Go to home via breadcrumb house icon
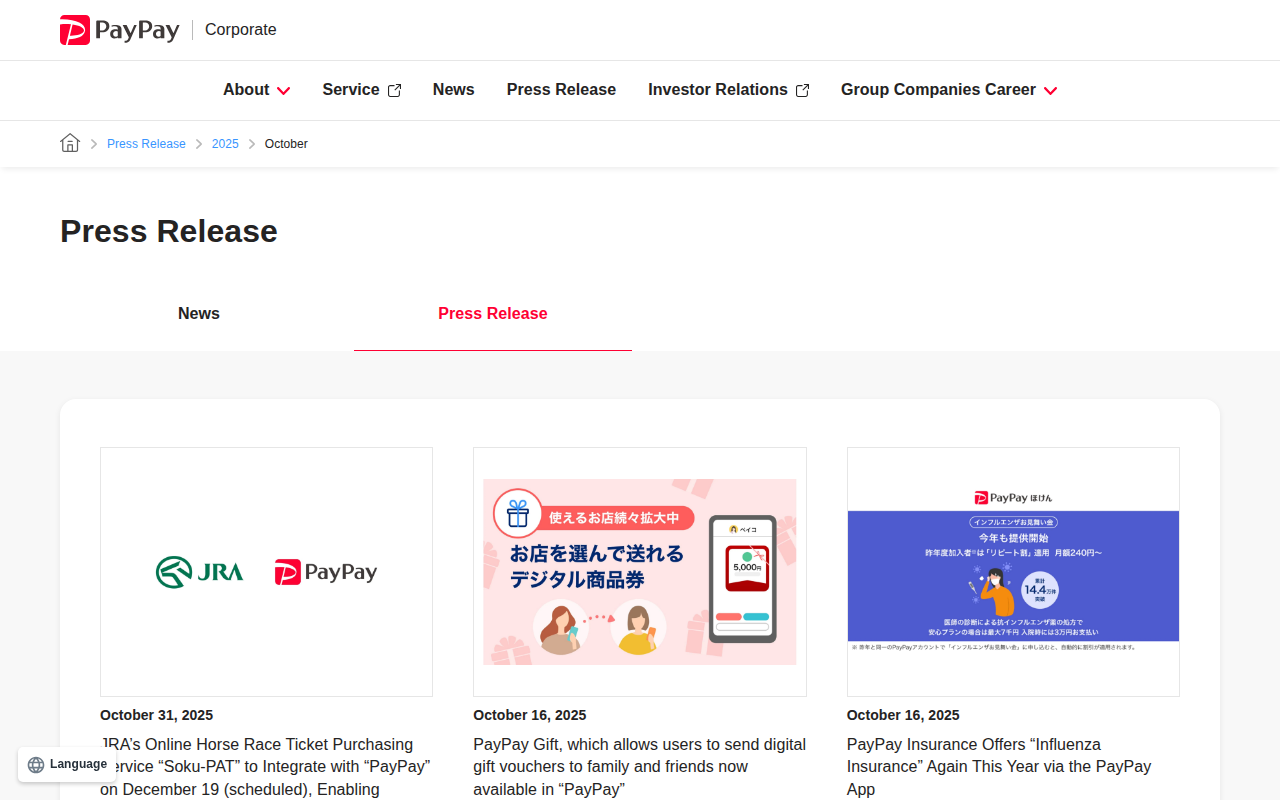Image resolution: width=1280 pixels, height=800 pixels. coord(70,143)
